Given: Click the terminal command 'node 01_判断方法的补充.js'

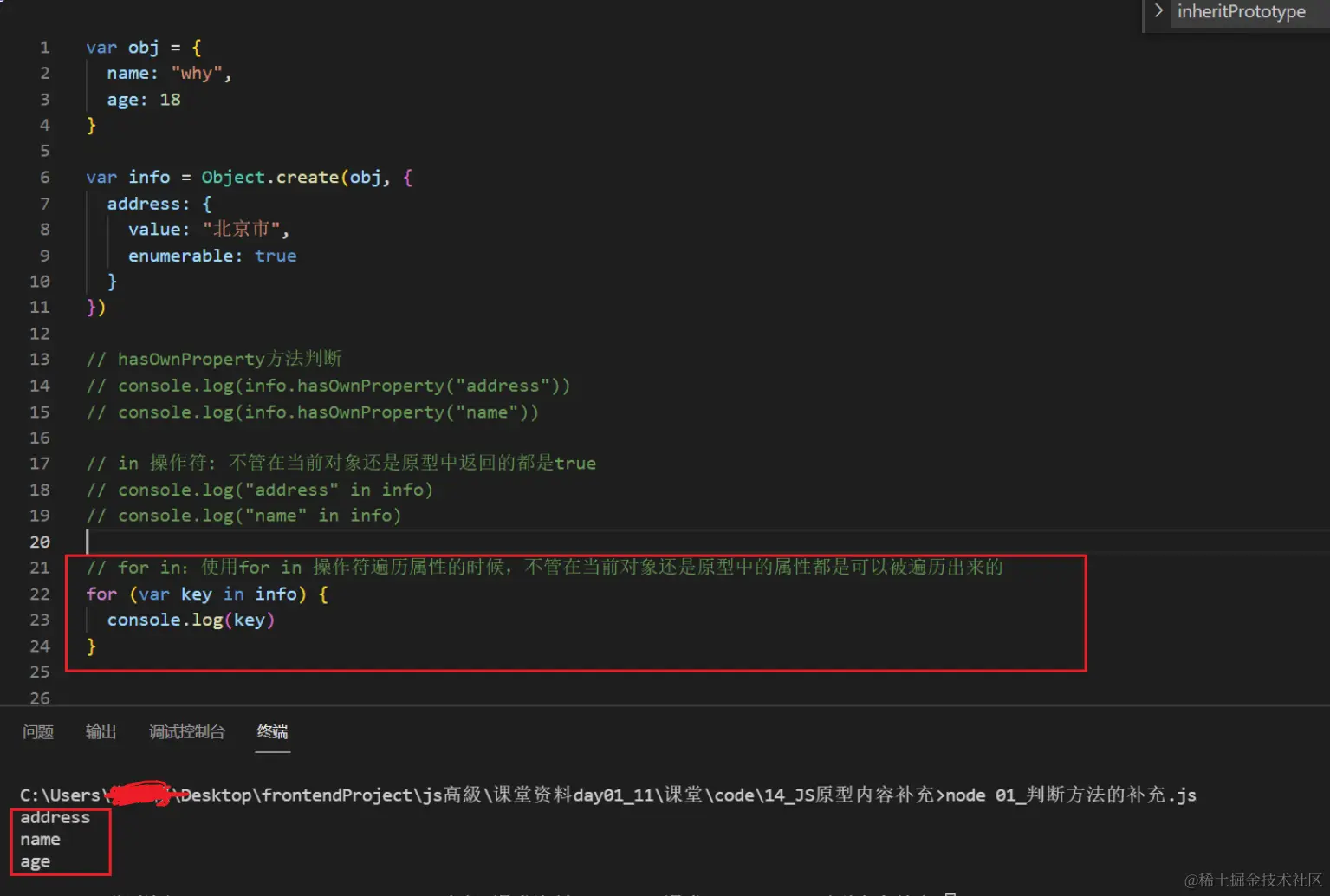Looking at the screenshot, I should point(1071,795).
